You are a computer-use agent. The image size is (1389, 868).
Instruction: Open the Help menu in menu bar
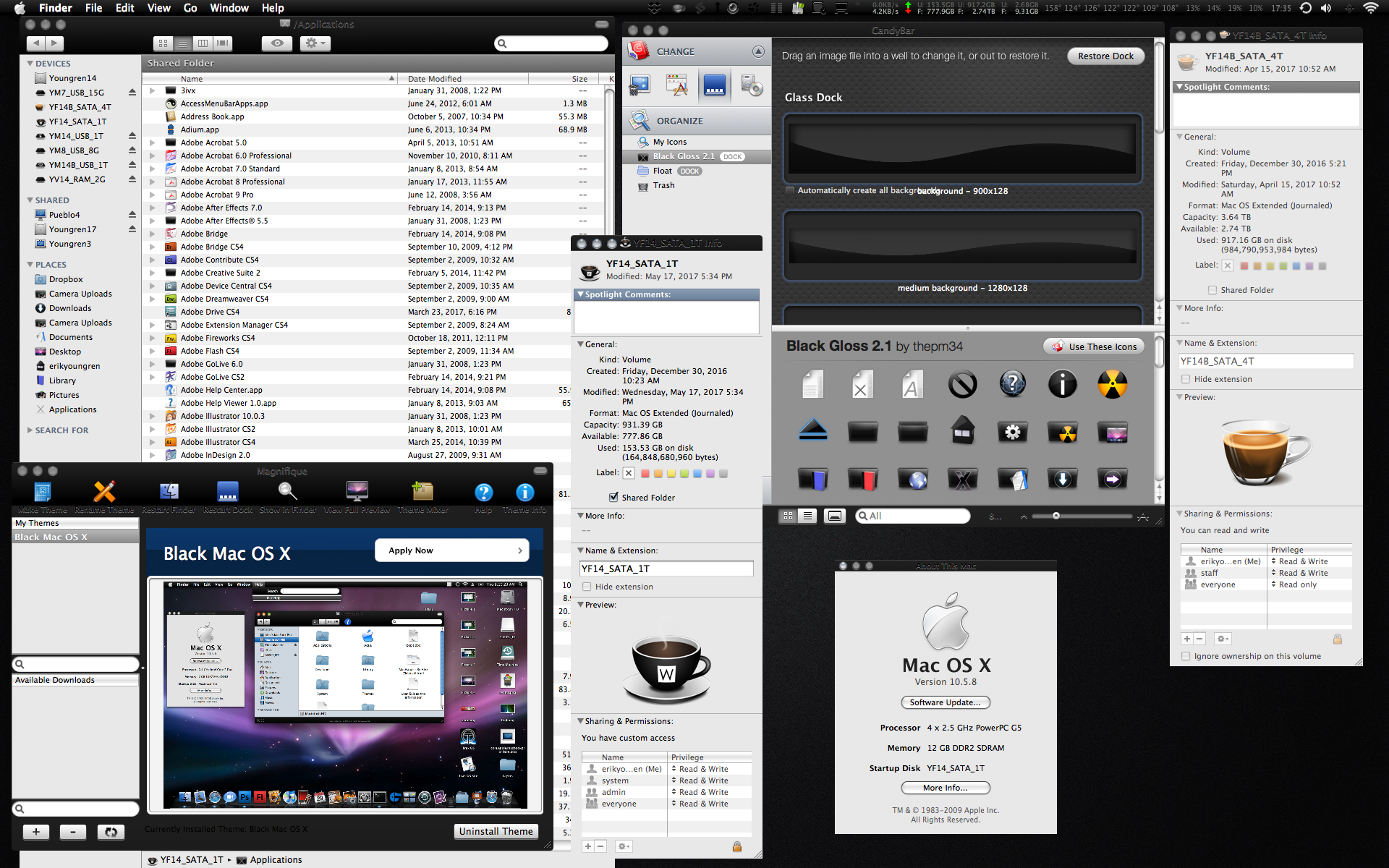273,8
